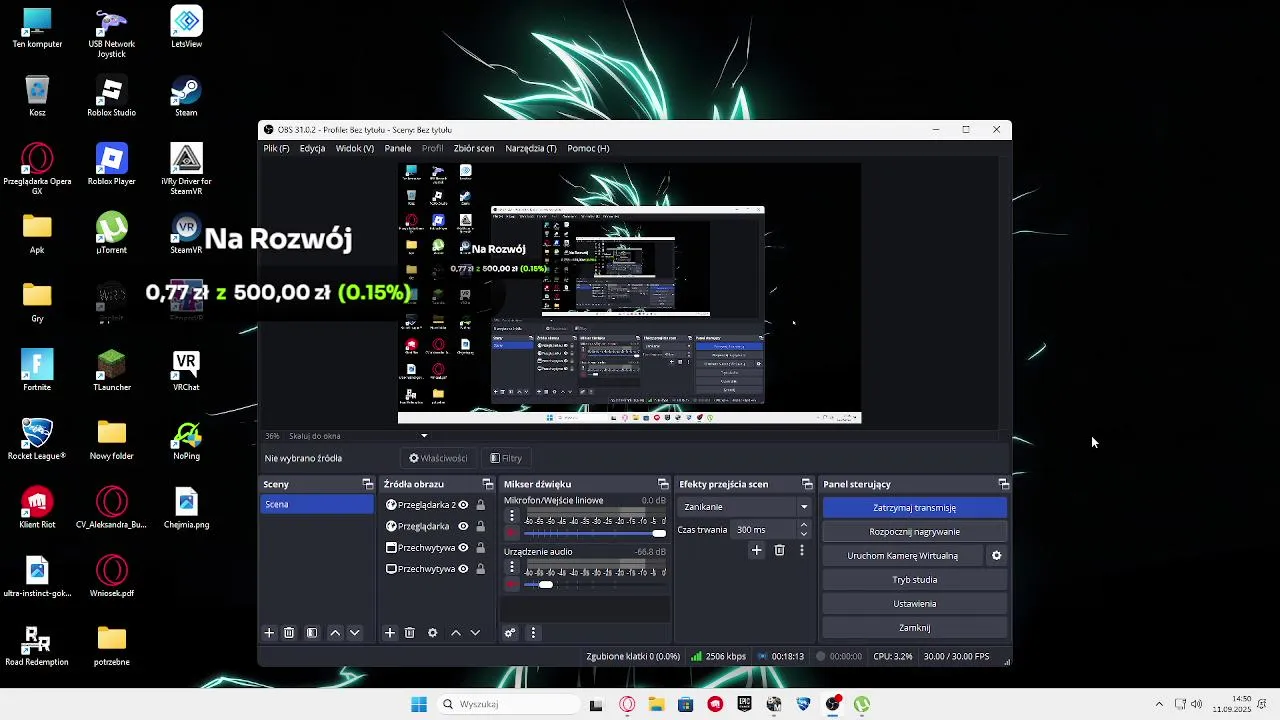The image size is (1280, 720).
Task: Open the Panele menu
Action: [x=398, y=148]
